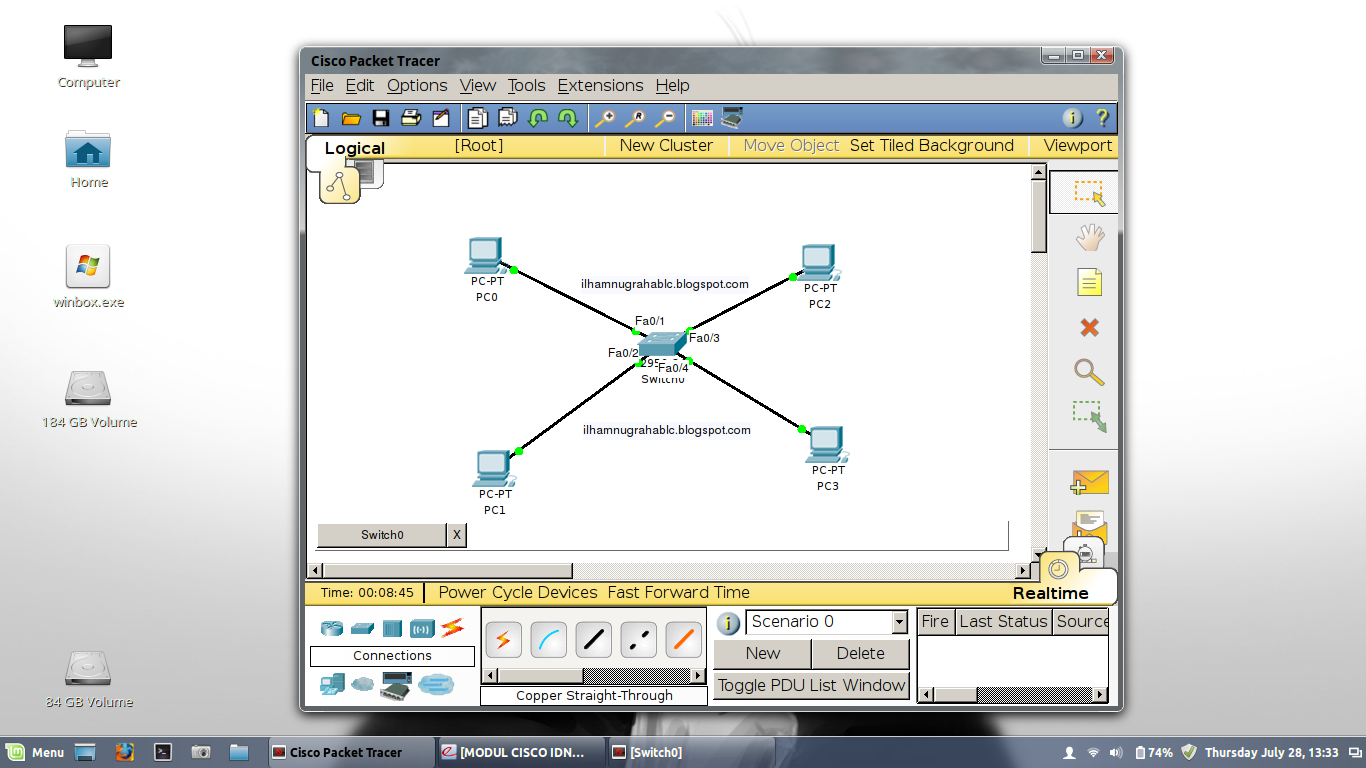Pick the Console cable connection
Image resolution: width=1366 pixels, height=768 pixels.
pyautogui.click(x=548, y=639)
